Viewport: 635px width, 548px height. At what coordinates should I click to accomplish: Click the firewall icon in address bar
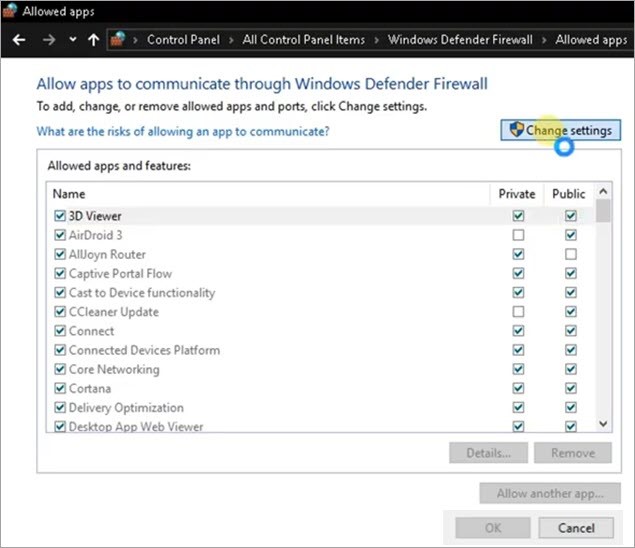[118, 39]
